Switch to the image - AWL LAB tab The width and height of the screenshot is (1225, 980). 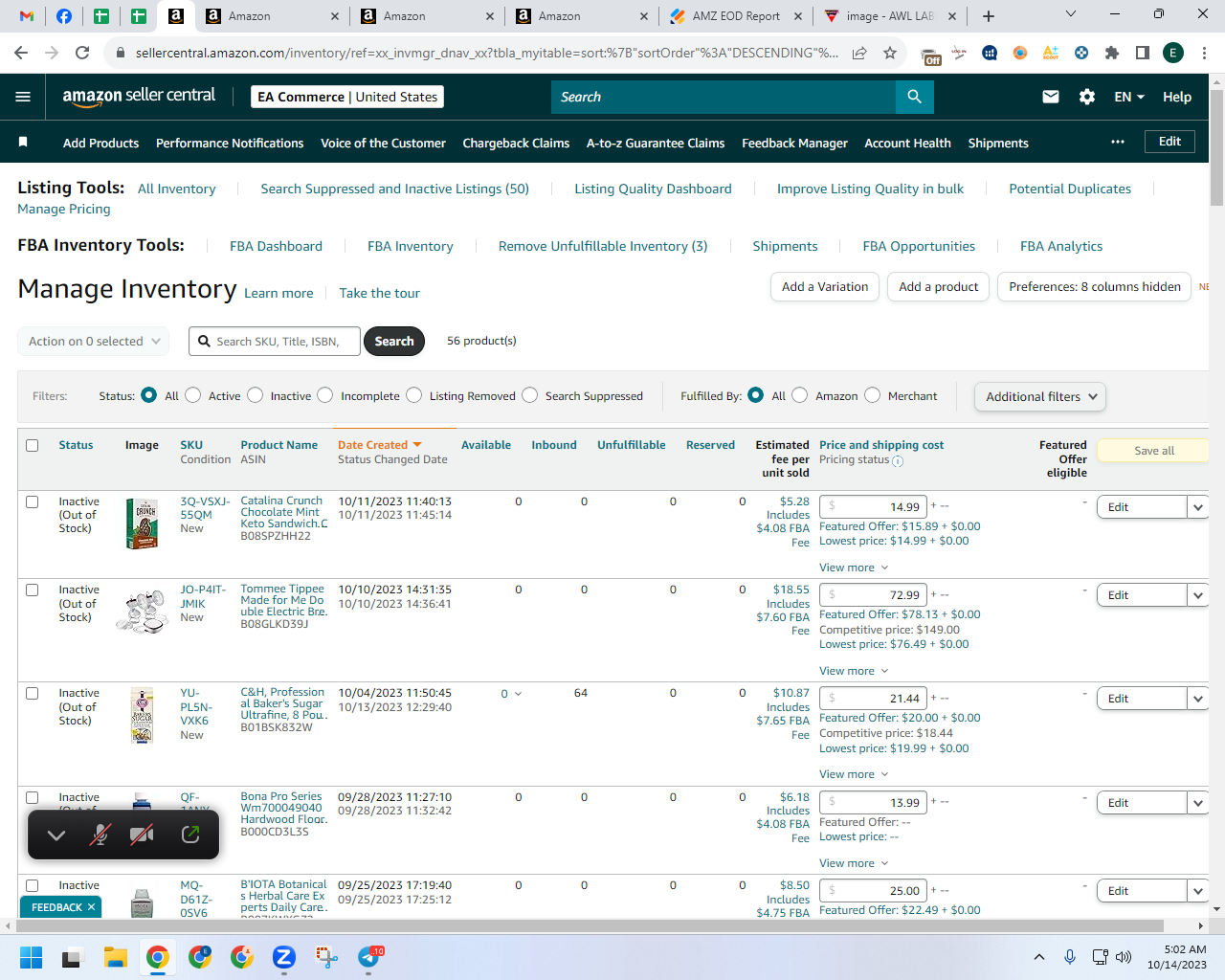(890, 16)
